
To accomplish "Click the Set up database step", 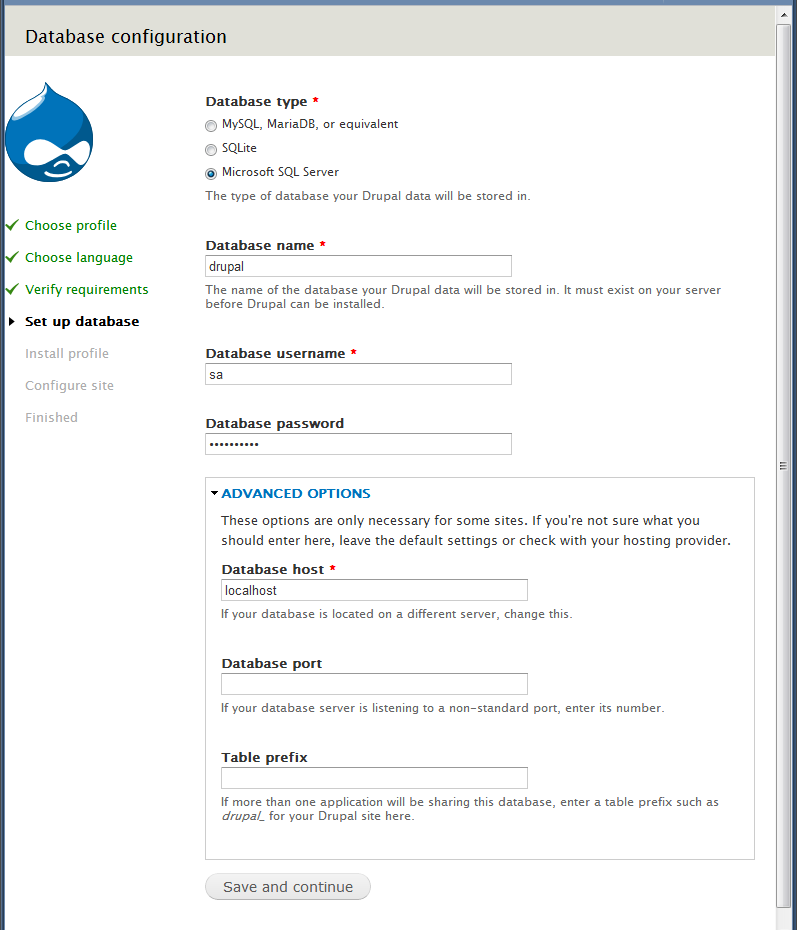I will 82,322.
